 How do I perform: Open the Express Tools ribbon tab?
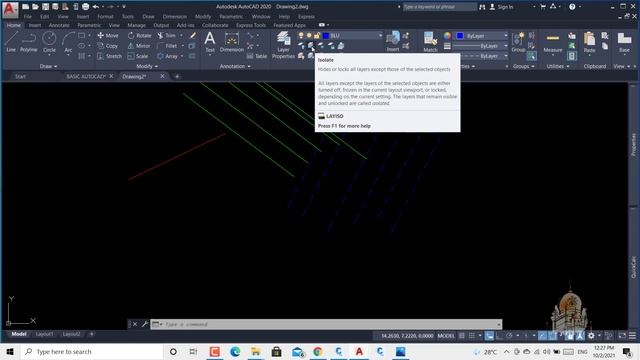(251, 25)
